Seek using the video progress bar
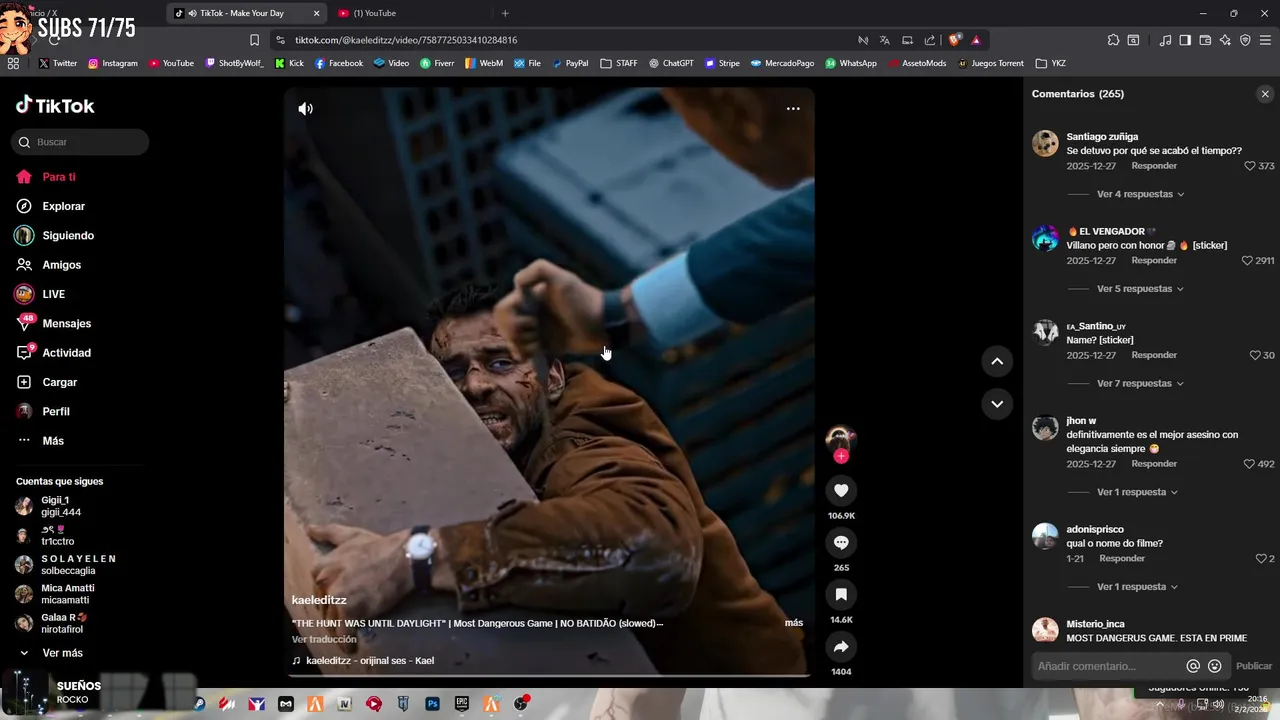This screenshot has width=1280, height=720. click(x=549, y=676)
